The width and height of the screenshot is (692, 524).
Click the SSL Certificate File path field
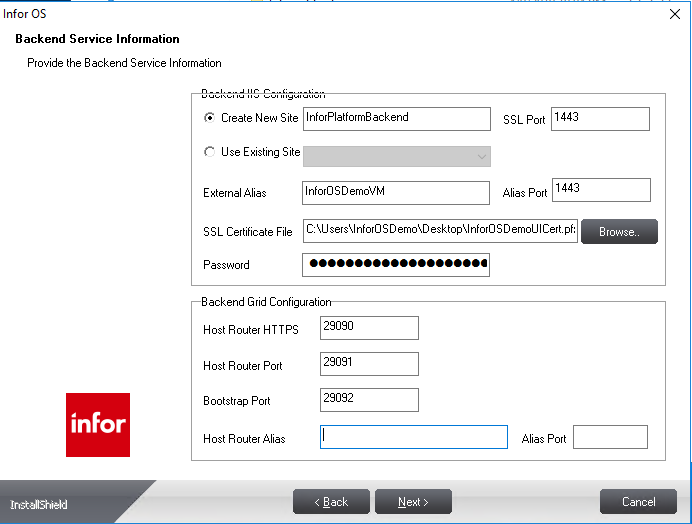click(x=440, y=231)
